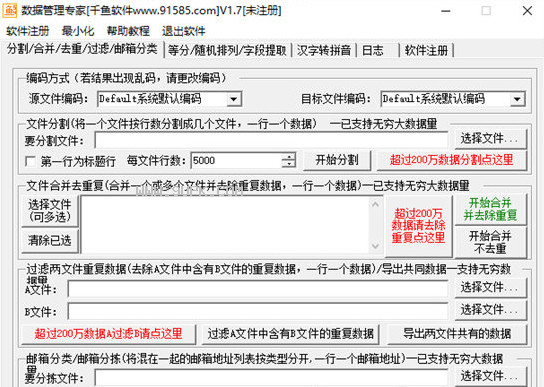
Task: Click the 退出软件 menu item
Action: tap(184, 31)
